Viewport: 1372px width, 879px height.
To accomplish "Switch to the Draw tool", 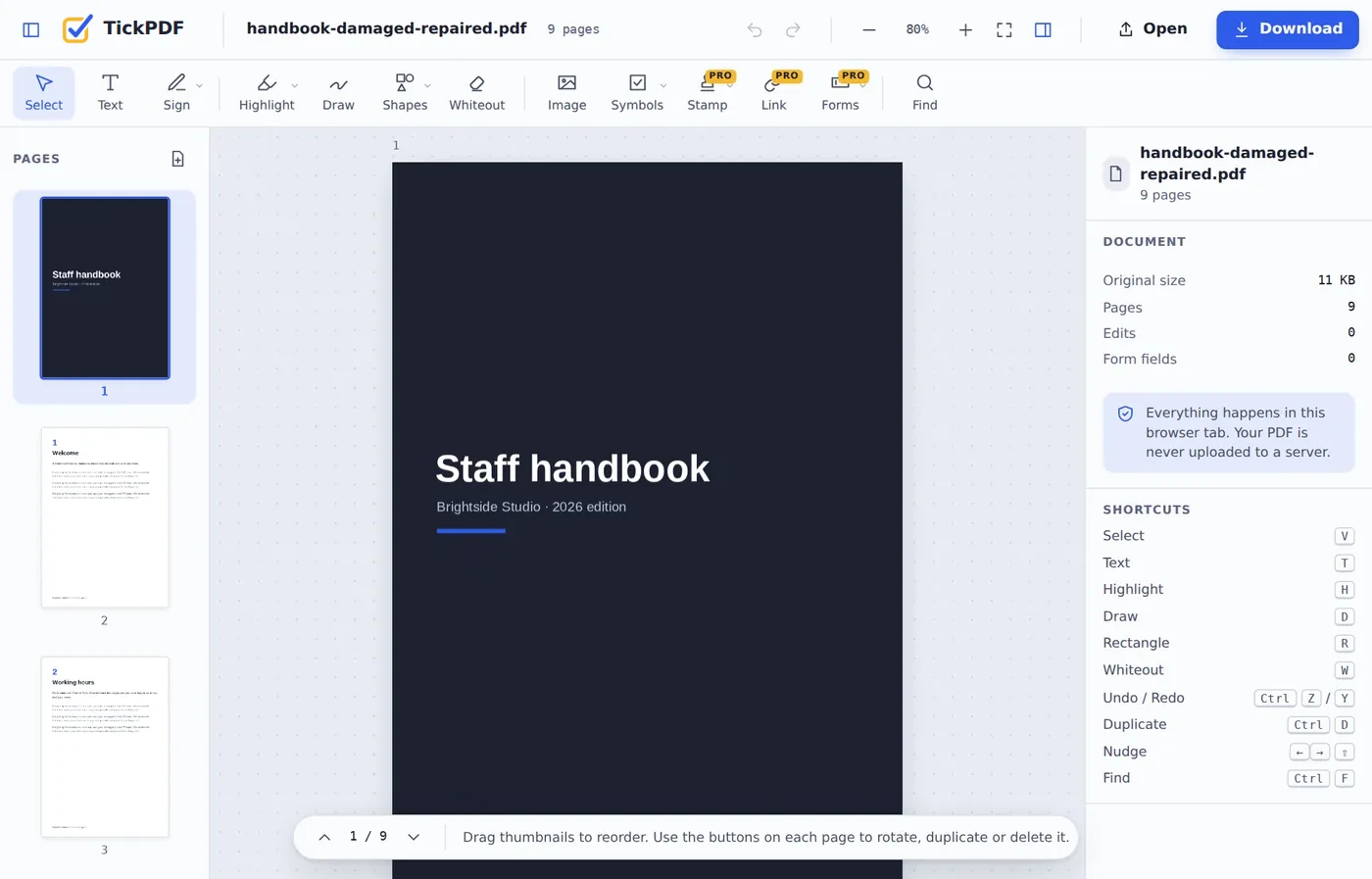I will (339, 93).
